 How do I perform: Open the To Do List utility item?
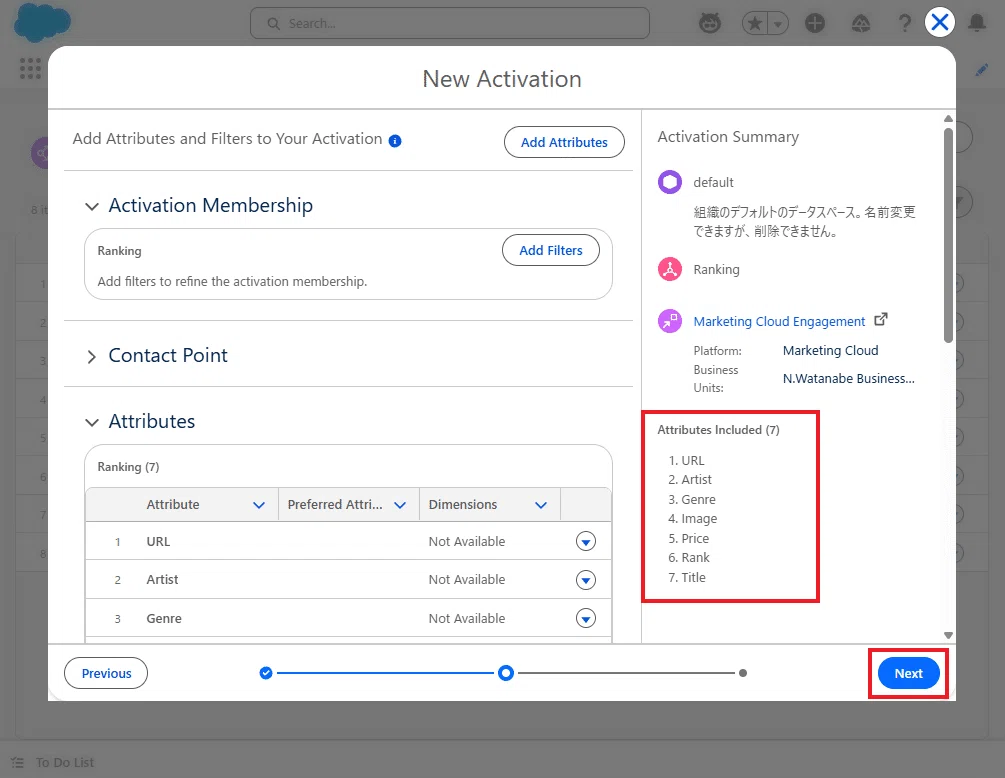click(x=53, y=763)
